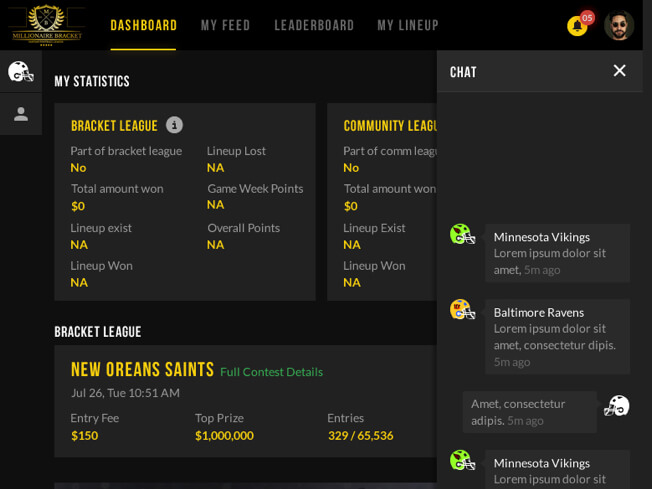Viewport: 652px width, 489px height.
Task: Switch to the Dashboard tab
Action: pos(143,25)
